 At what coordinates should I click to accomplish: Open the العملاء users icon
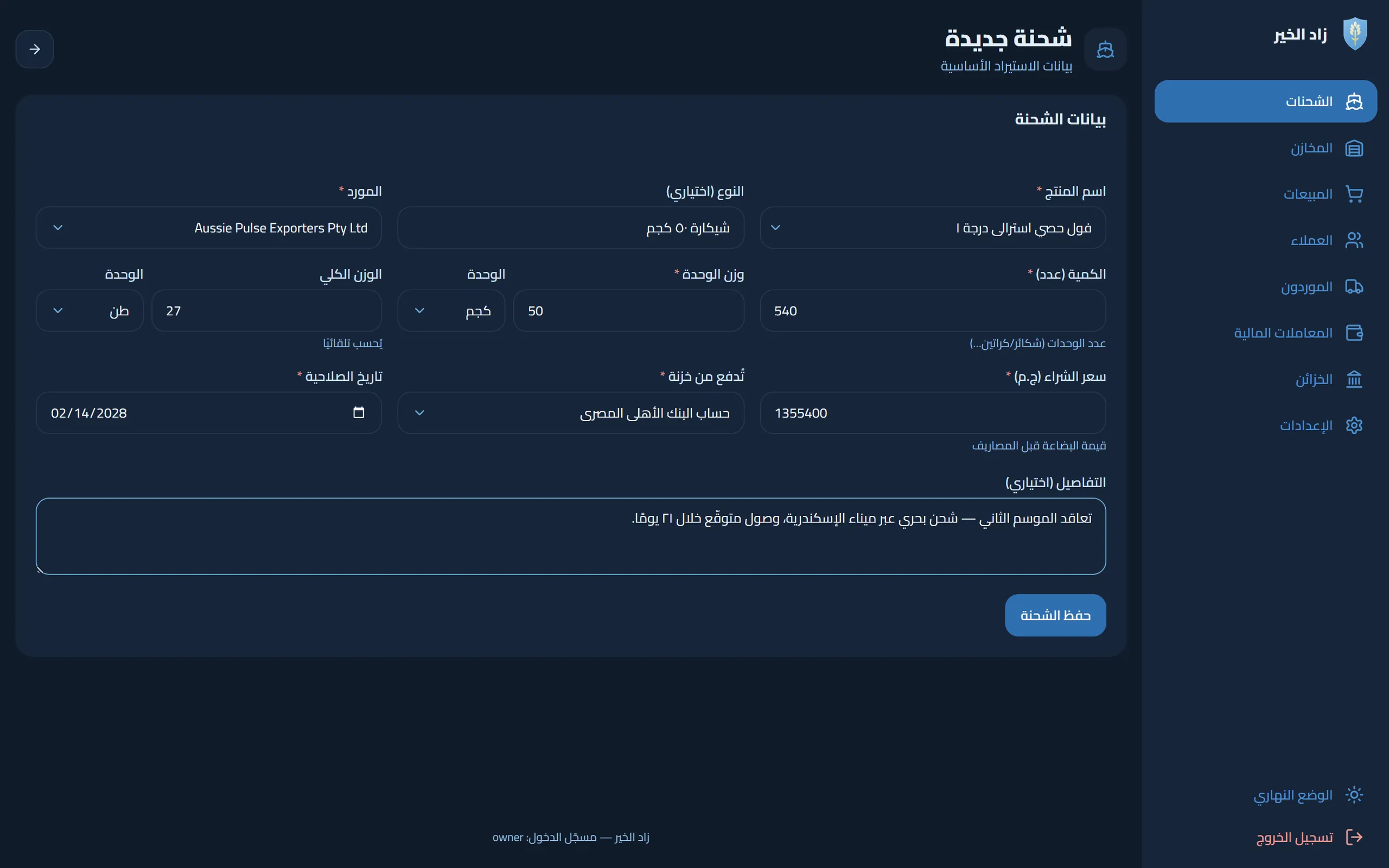[1354, 240]
